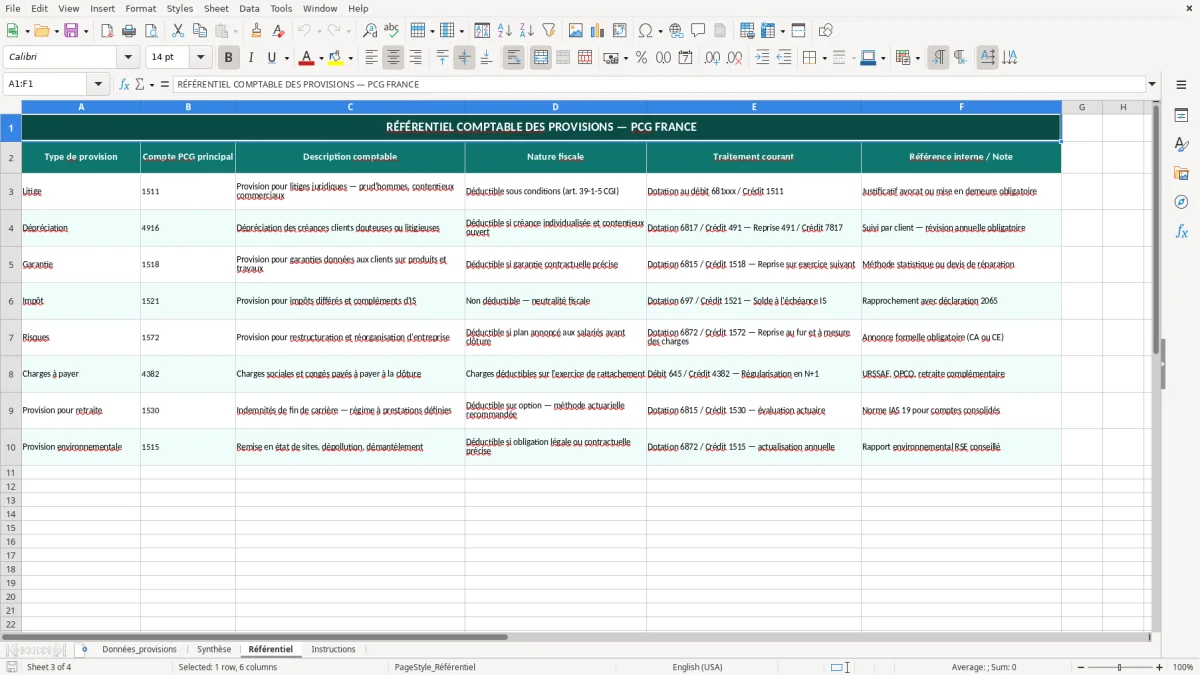The height and width of the screenshot is (675, 1200).
Task: Select column header G
Action: click(x=1082, y=107)
